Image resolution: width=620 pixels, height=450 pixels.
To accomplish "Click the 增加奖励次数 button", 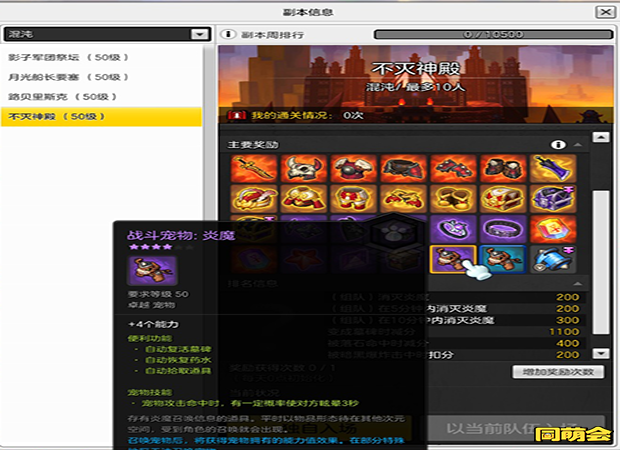I will [x=558, y=372].
